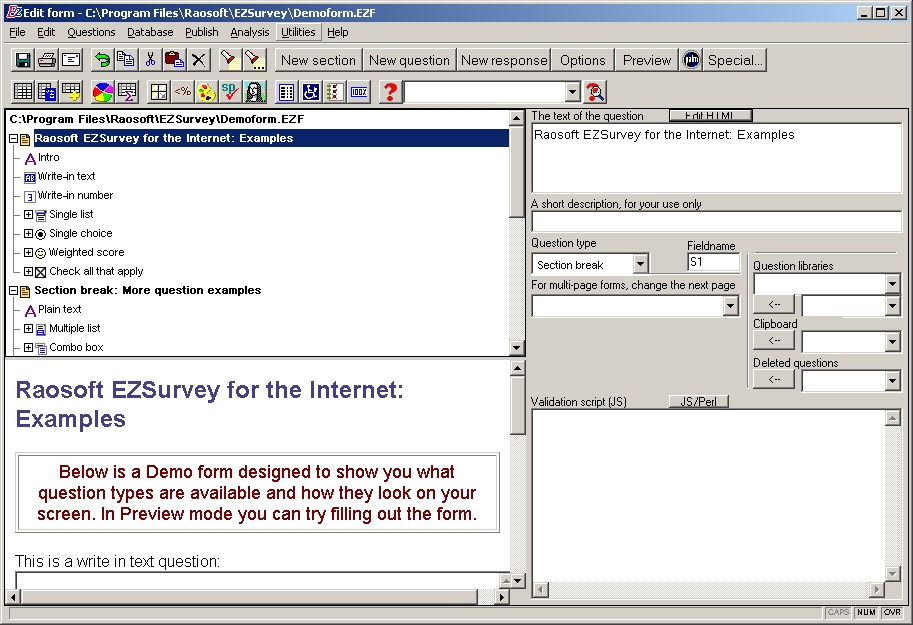Click the wheelchair accessibility icon
The width and height of the screenshot is (913, 625).
(x=310, y=91)
